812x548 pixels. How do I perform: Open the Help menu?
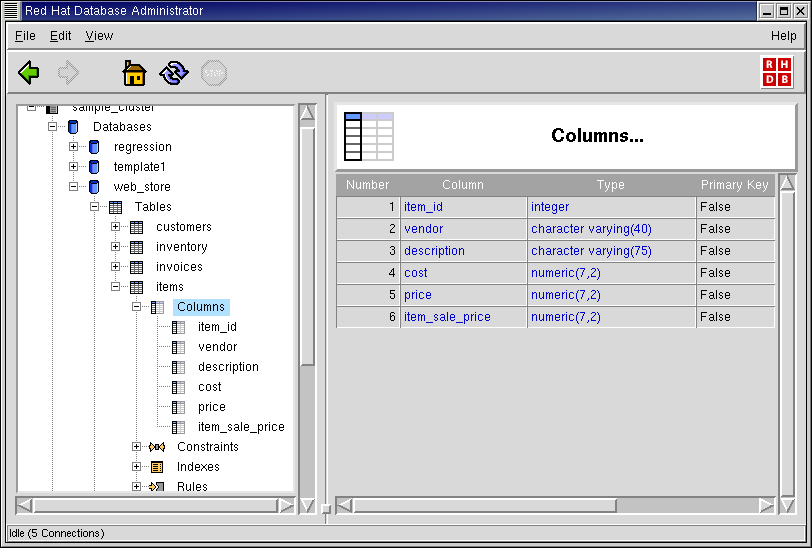(x=783, y=35)
